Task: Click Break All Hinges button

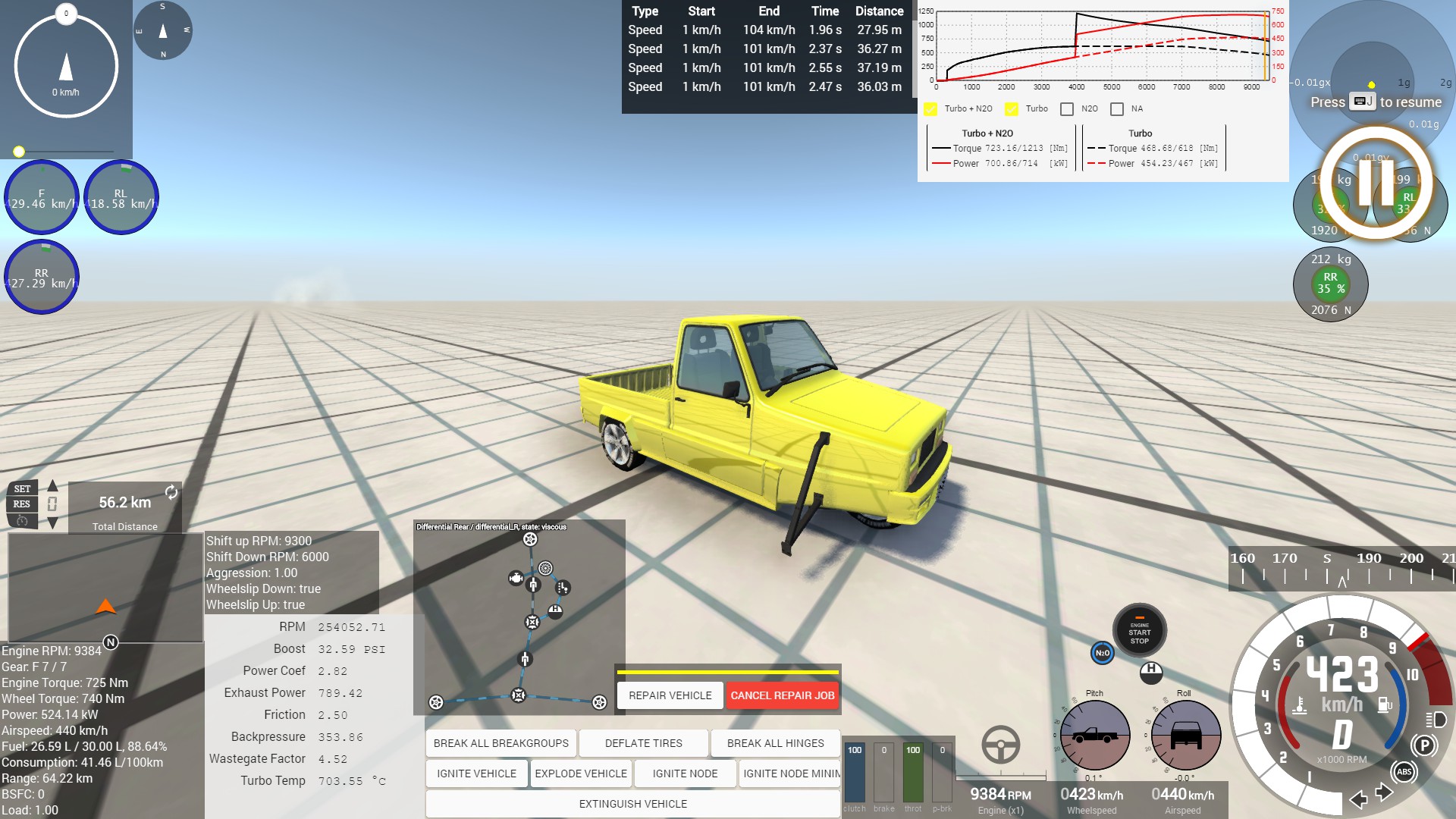Action: (x=776, y=743)
